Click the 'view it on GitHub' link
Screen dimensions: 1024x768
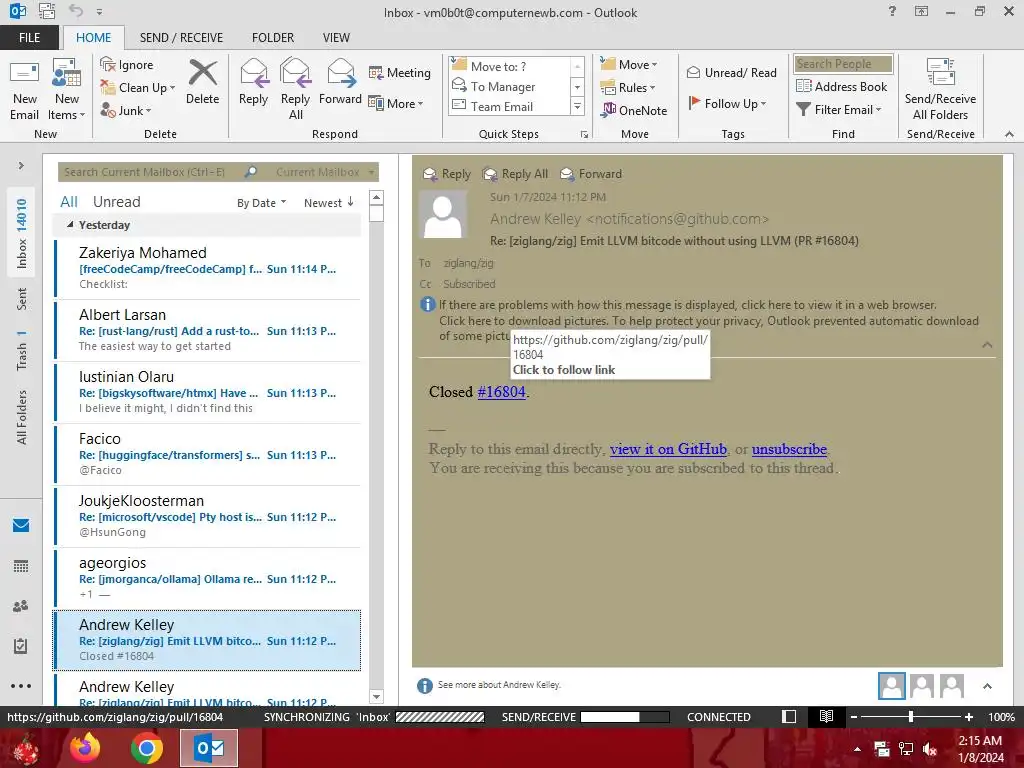tap(668, 449)
